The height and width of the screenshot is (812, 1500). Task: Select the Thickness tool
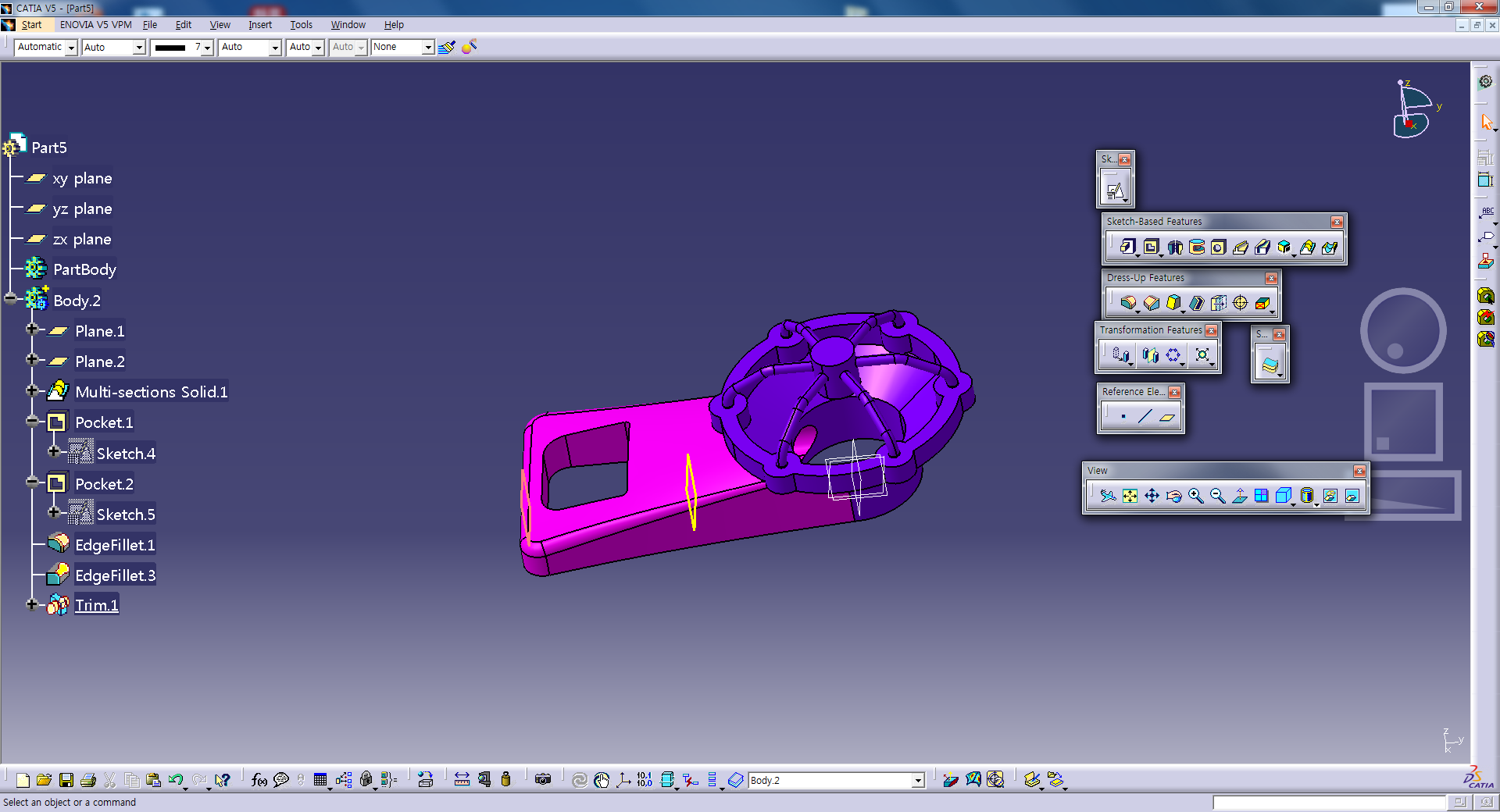(1218, 302)
